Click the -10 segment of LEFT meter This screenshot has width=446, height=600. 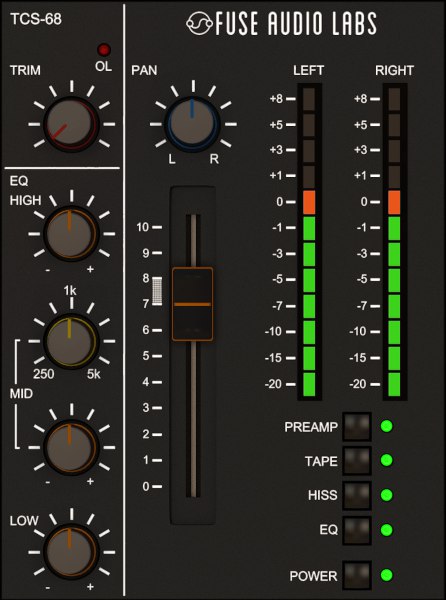(x=309, y=332)
